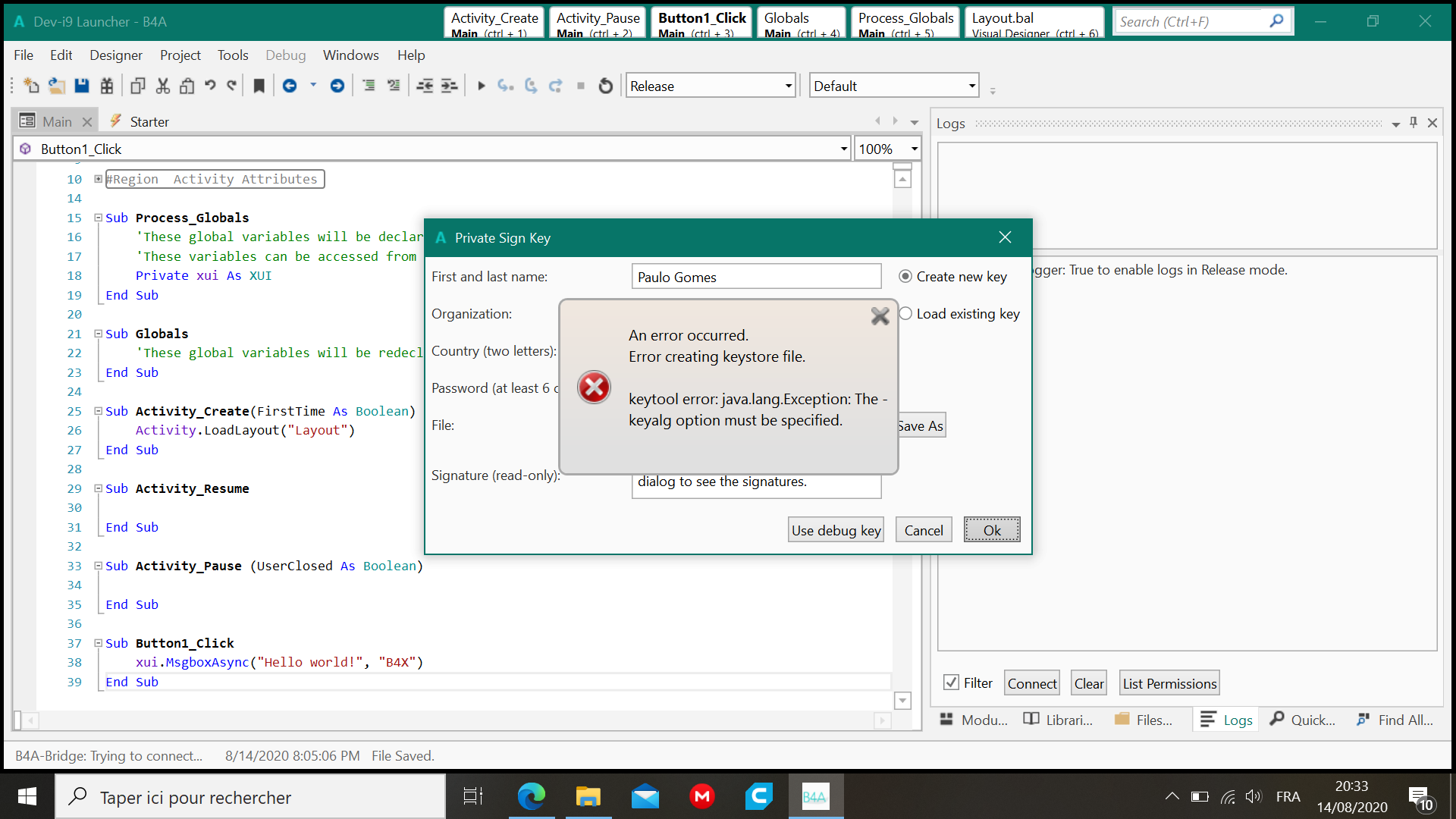Click the Open project toolbar icon

(56, 86)
